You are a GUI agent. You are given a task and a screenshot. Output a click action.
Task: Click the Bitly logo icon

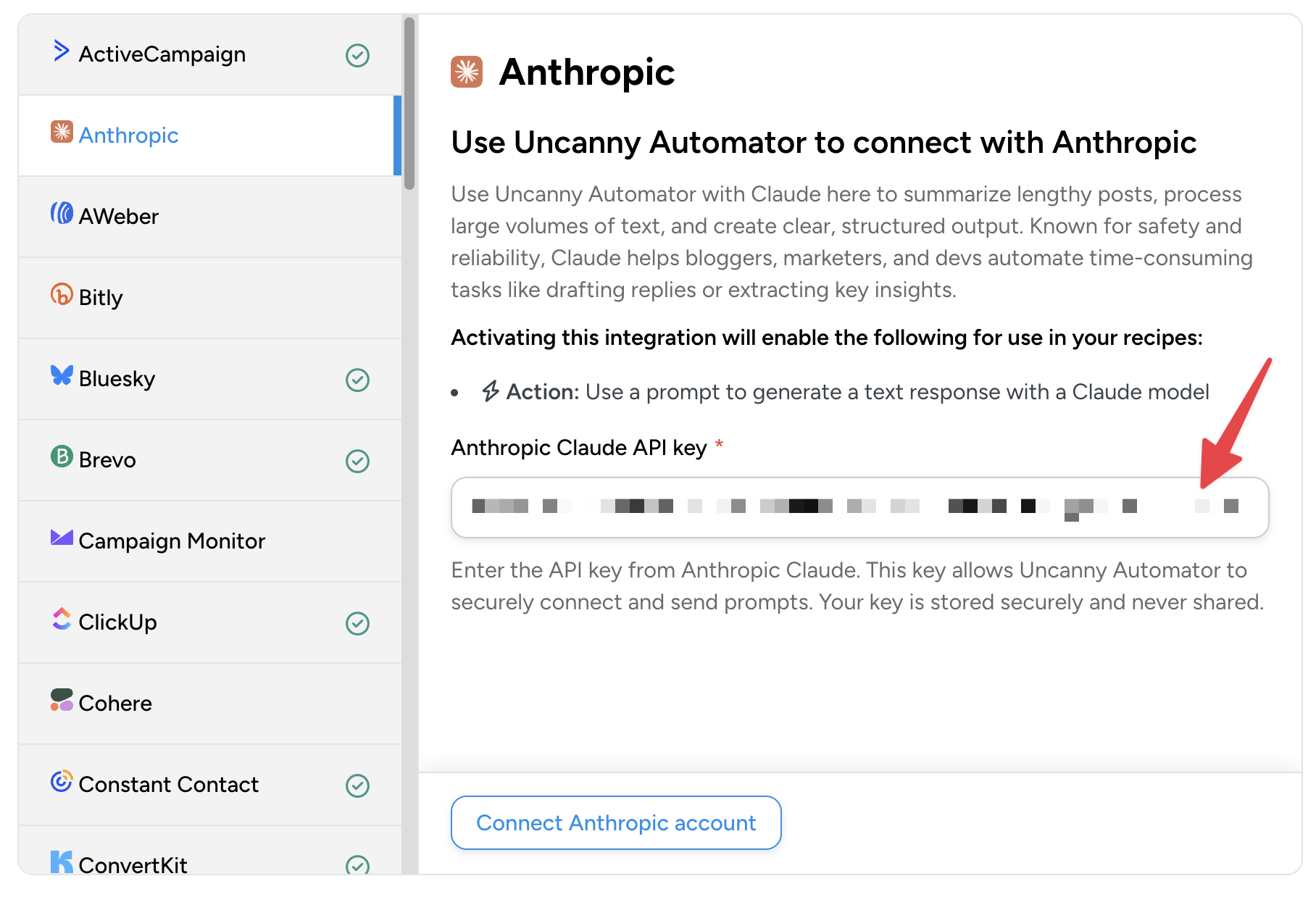(x=62, y=295)
